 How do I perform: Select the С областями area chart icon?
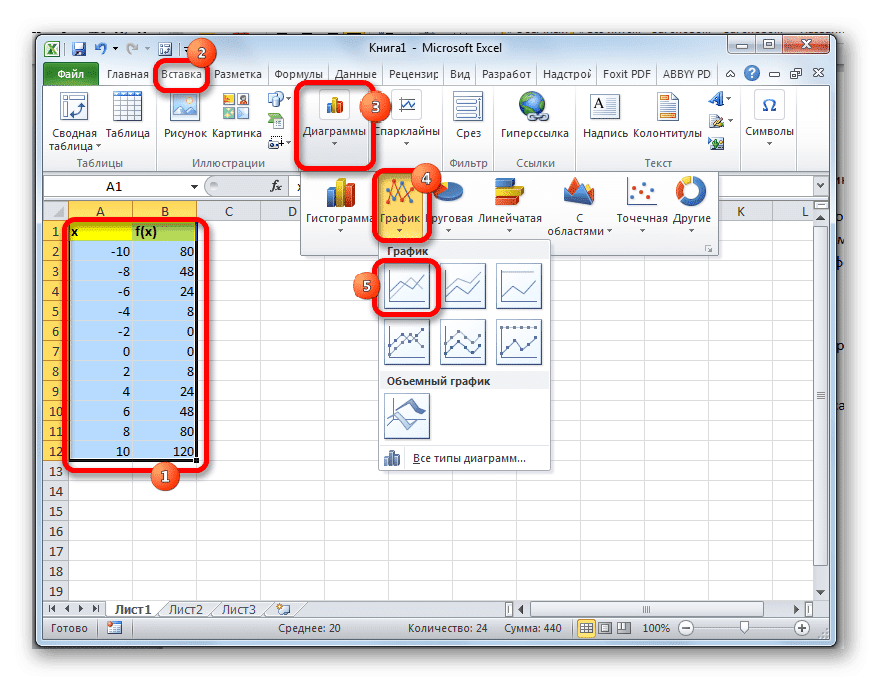coord(579,191)
